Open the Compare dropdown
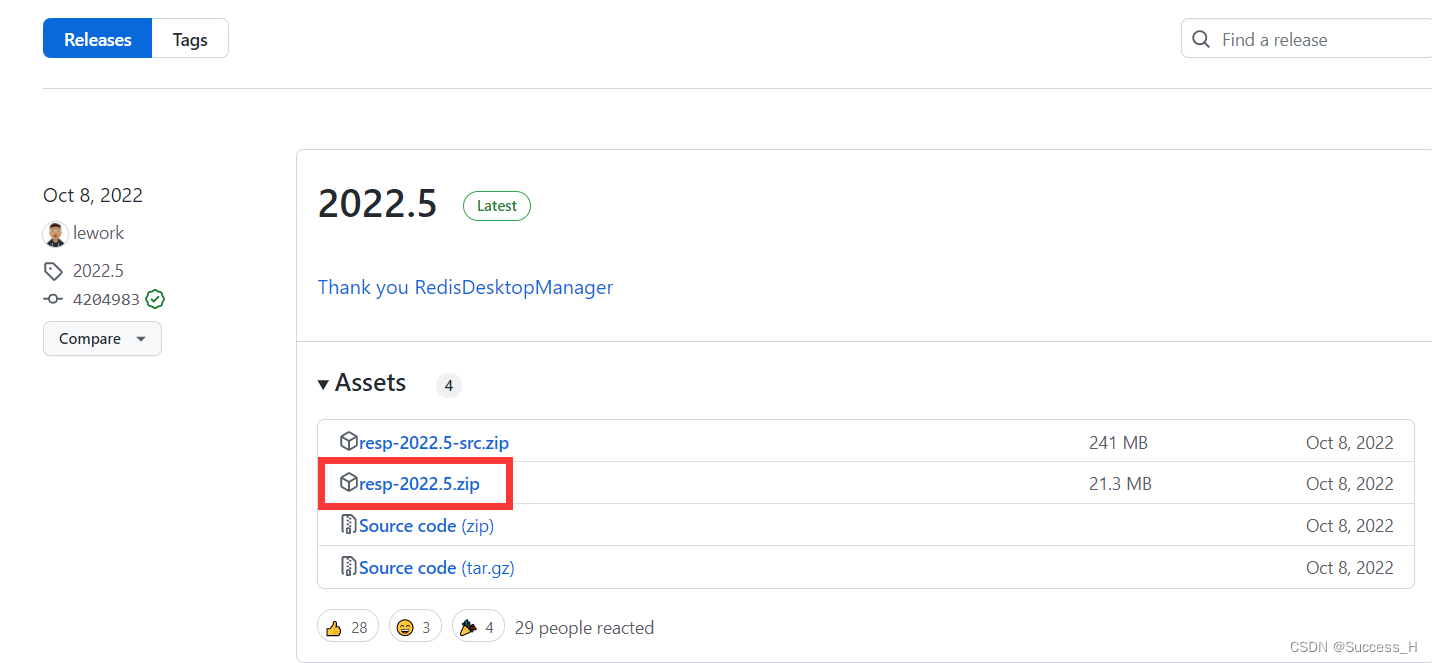 coord(102,339)
